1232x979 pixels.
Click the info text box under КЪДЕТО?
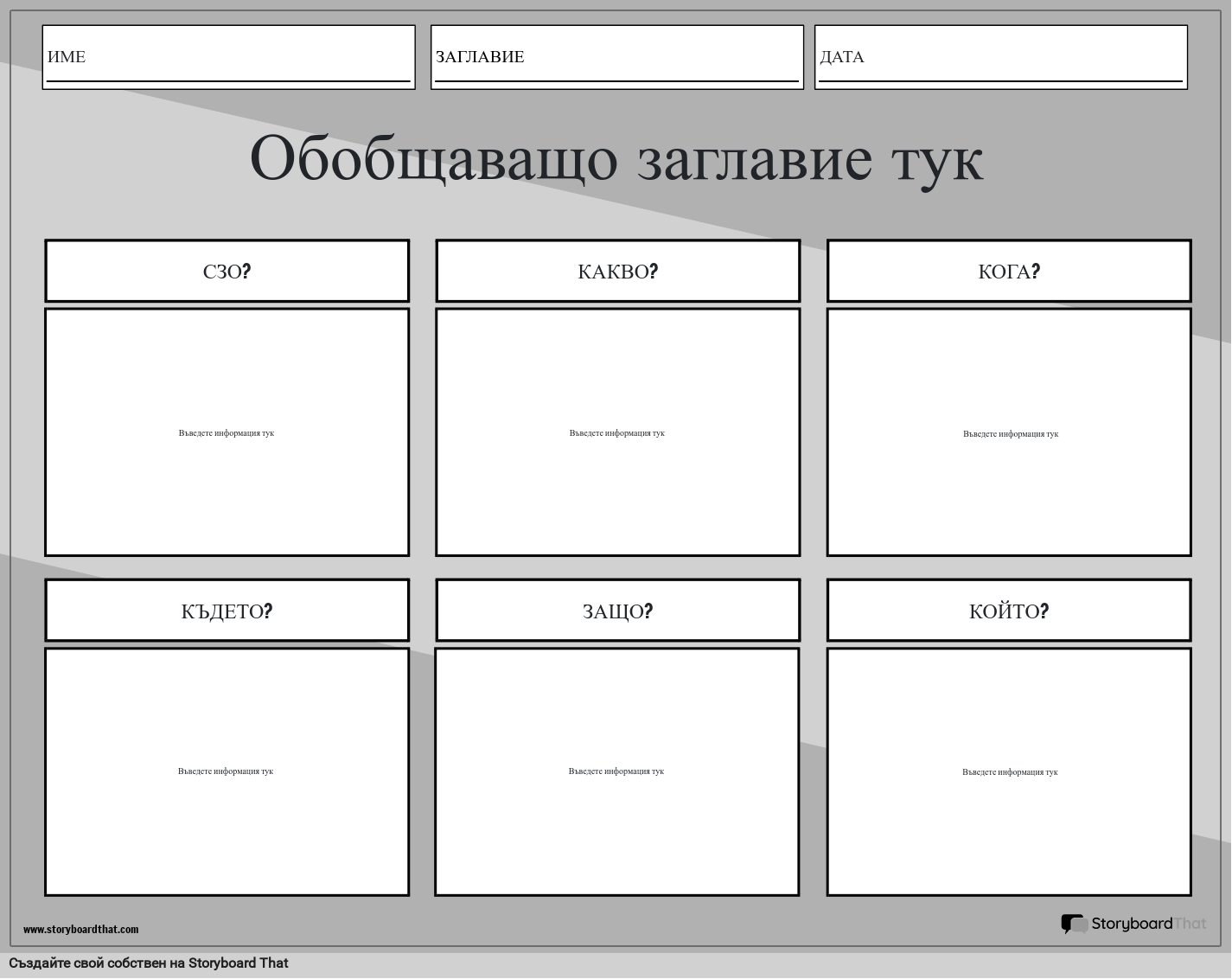pyautogui.click(x=227, y=771)
